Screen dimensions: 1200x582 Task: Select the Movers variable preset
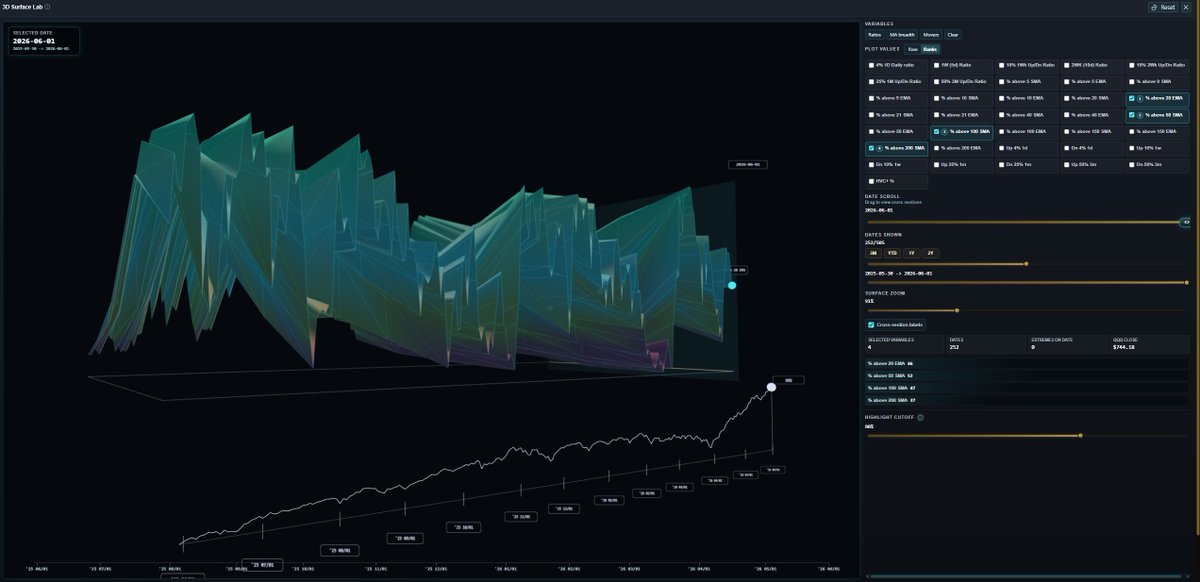[931, 34]
